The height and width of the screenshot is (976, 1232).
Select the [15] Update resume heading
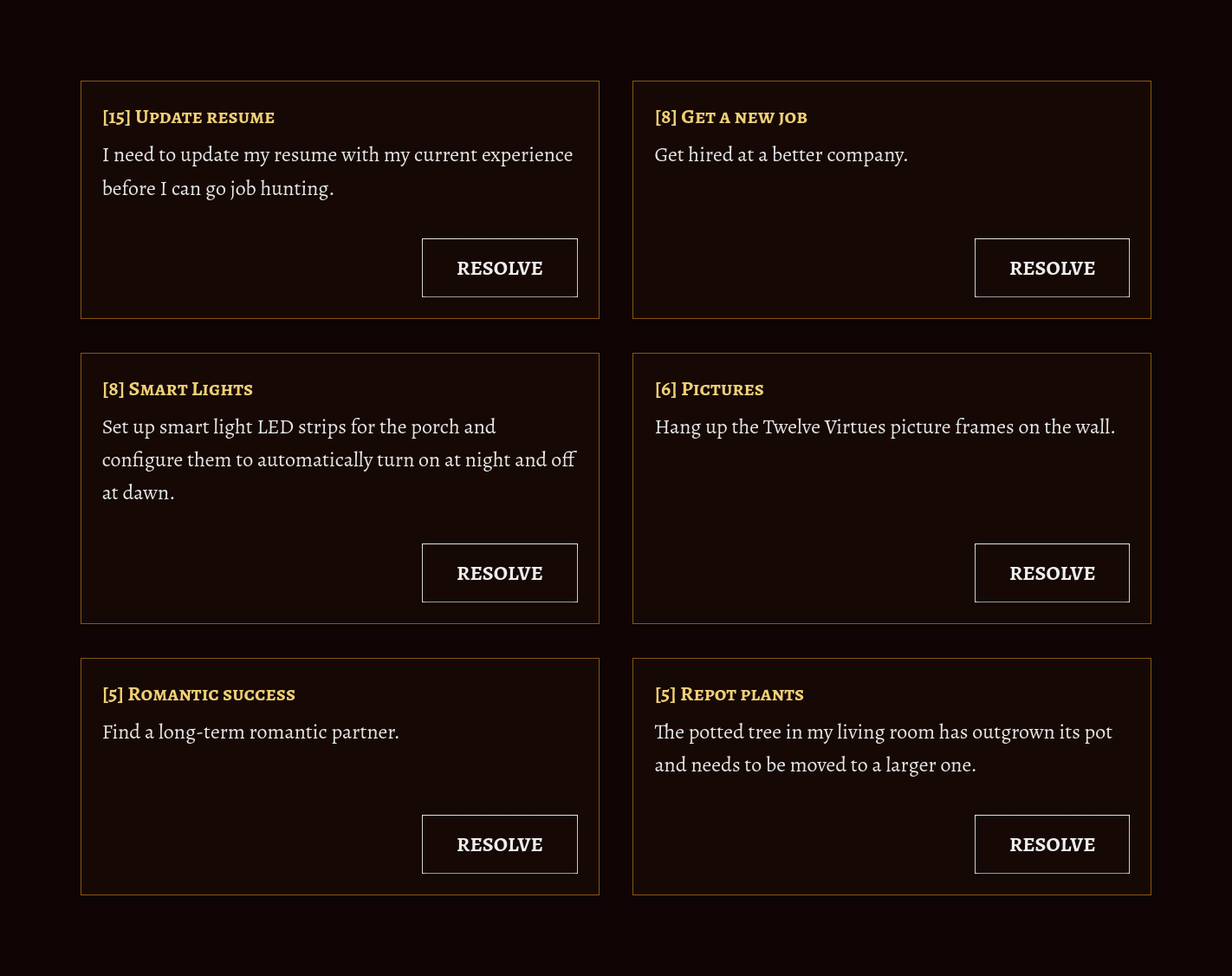(x=188, y=117)
